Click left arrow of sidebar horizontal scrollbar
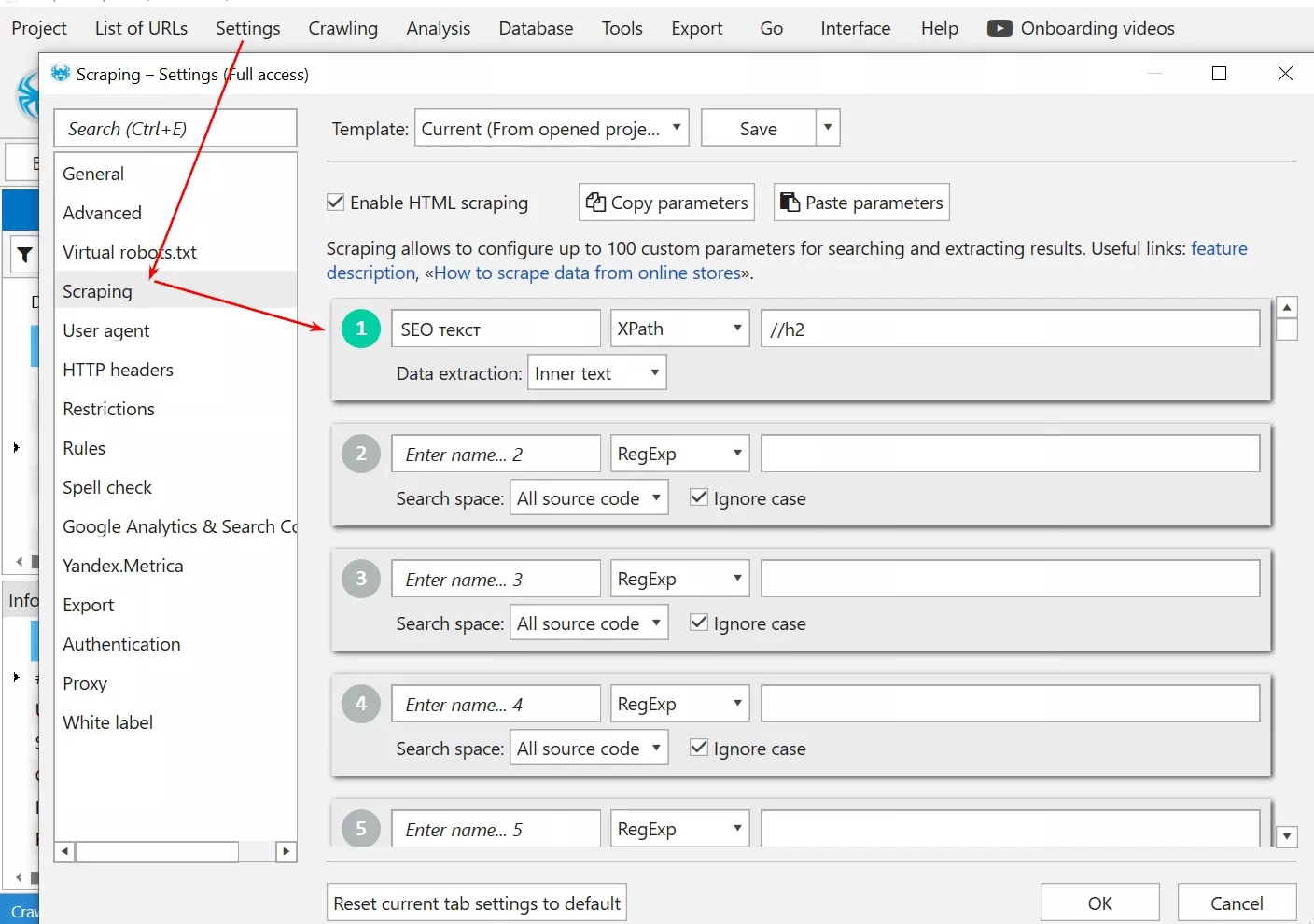1314x924 pixels. 64,851
